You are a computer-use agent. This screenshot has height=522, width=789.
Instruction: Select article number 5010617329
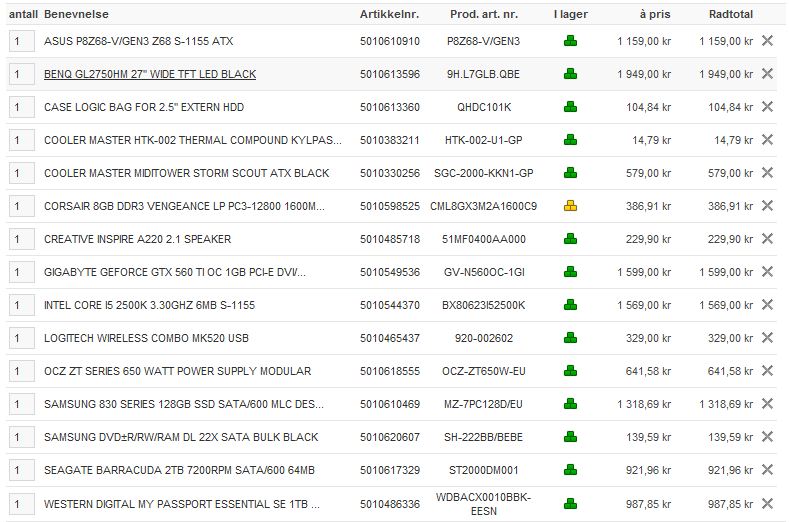pyautogui.click(x=390, y=470)
